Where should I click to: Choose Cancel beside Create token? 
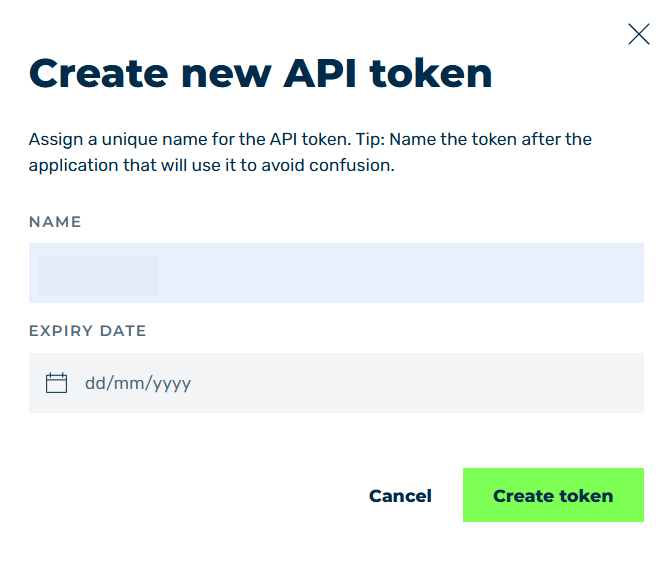[400, 496]
